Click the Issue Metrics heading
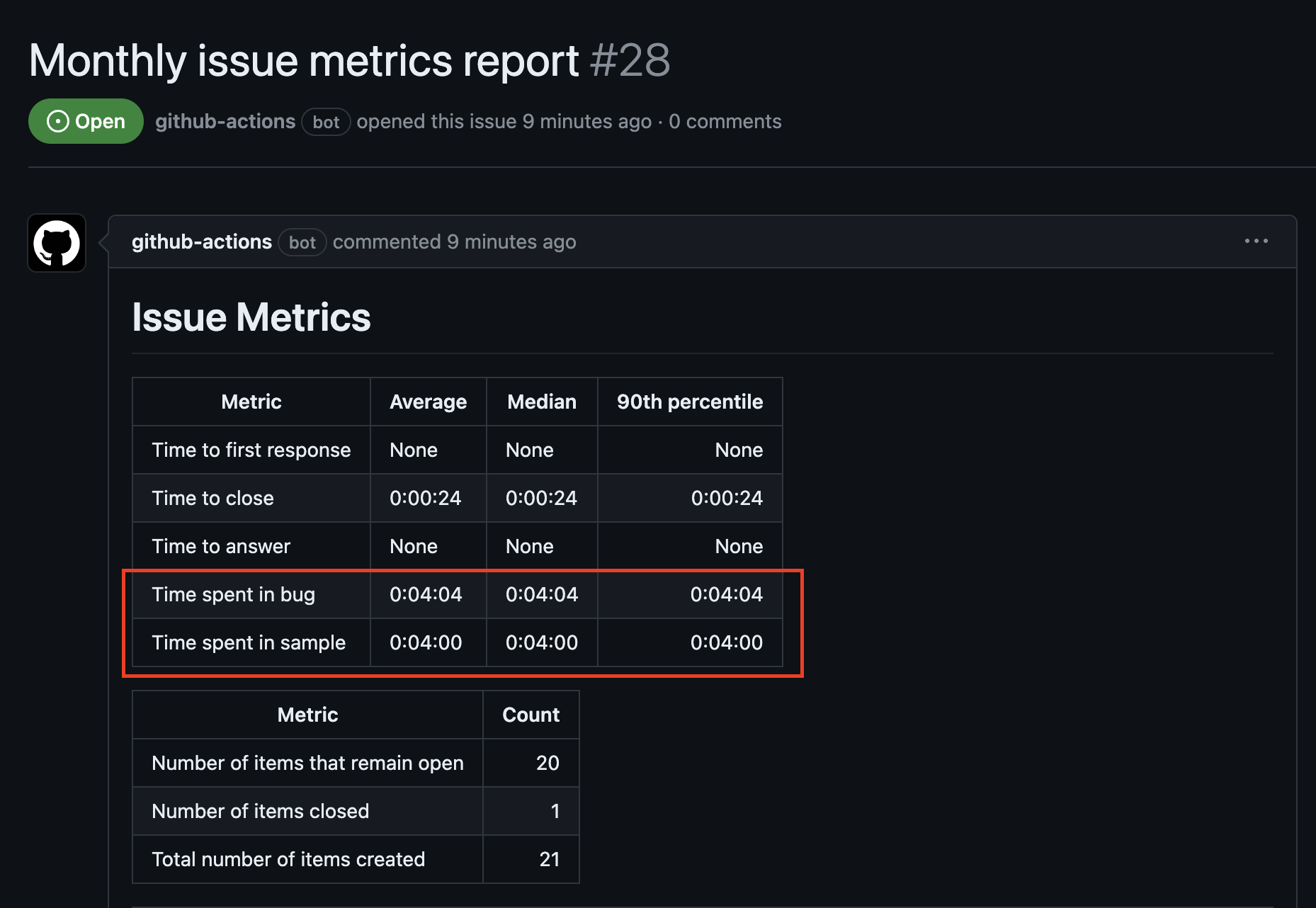Screen dimensions: 1316x908 [x=251, y=317]
